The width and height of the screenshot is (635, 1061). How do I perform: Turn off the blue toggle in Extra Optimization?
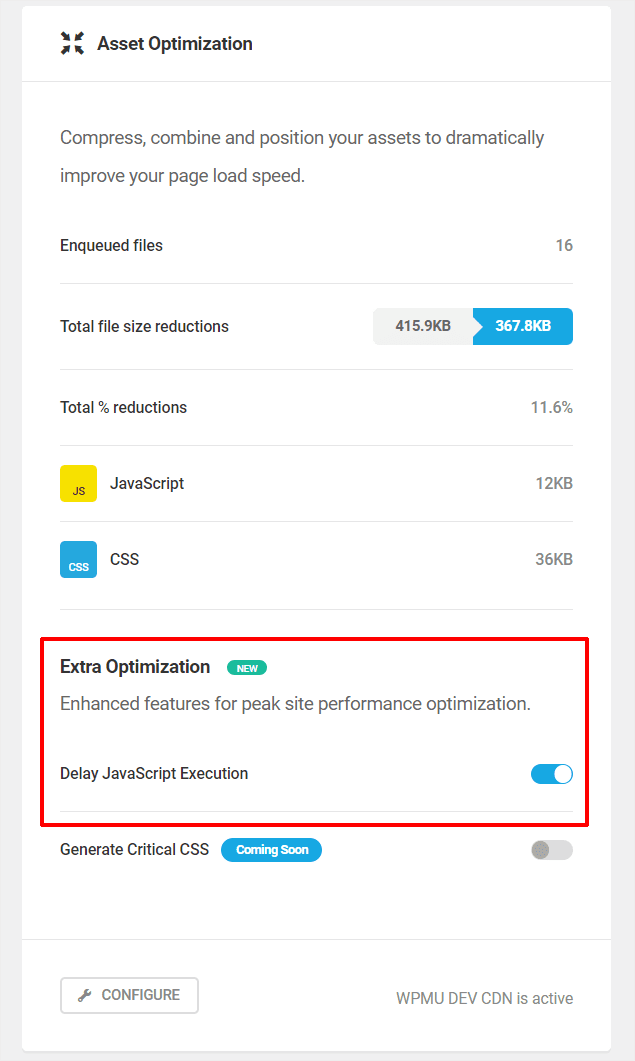pos(551,773)
